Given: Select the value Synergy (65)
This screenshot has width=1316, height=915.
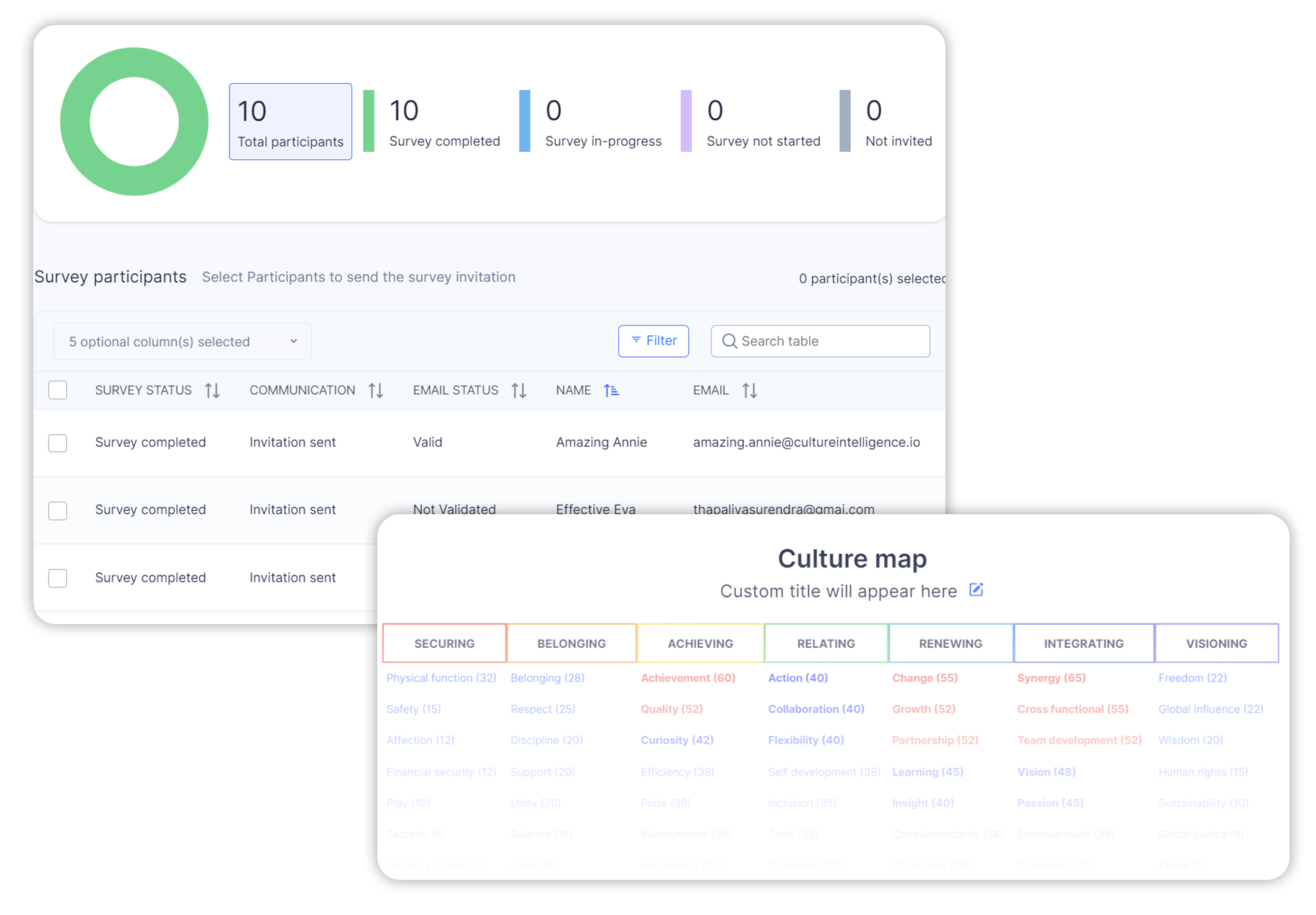Looking at the screenshot, I should (x=1051, y=677).
